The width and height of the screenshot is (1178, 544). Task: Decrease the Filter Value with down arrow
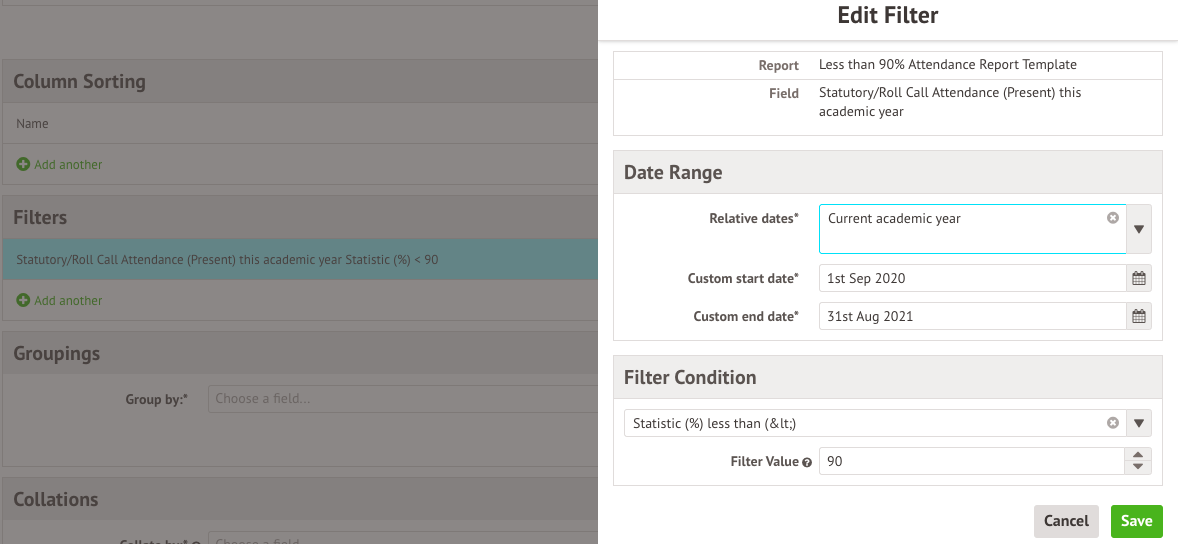pos(1138,467)
